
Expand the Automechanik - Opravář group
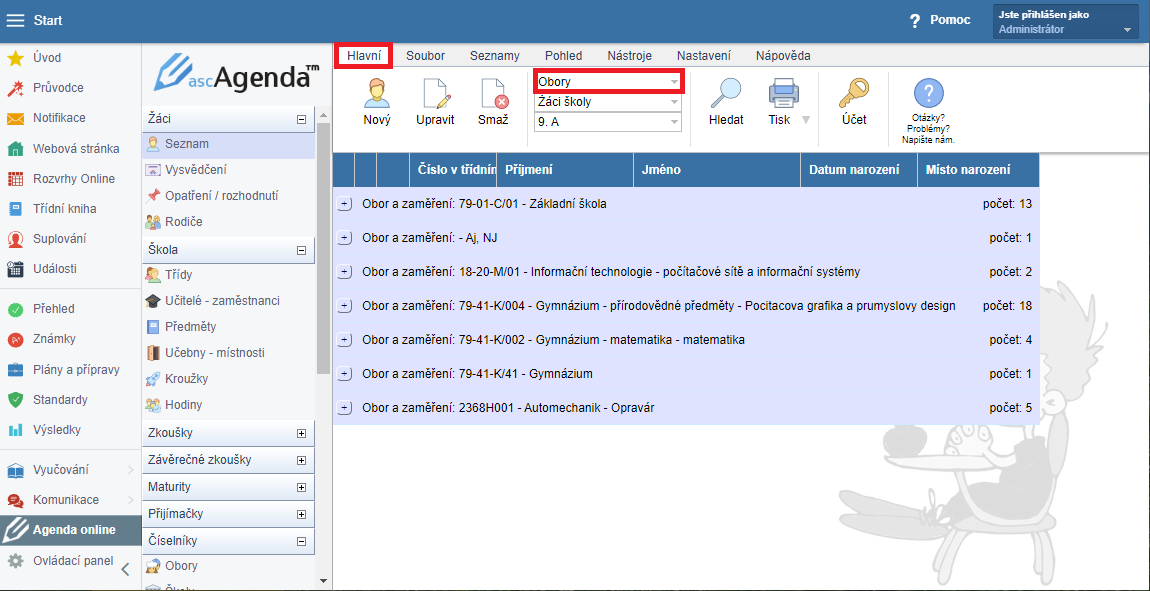click(x=344, y=408)
